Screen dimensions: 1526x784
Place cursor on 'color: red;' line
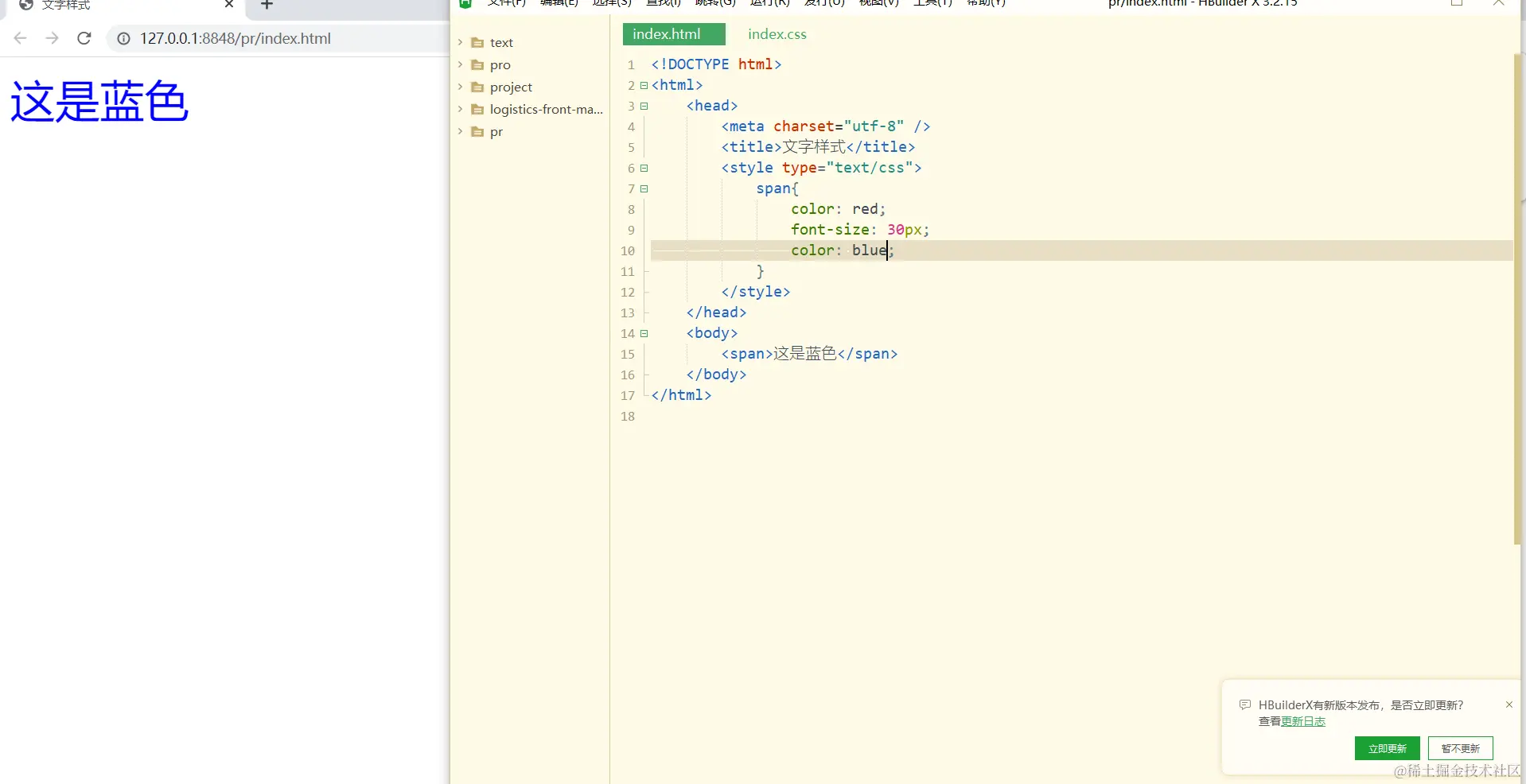tap(838, 209)
